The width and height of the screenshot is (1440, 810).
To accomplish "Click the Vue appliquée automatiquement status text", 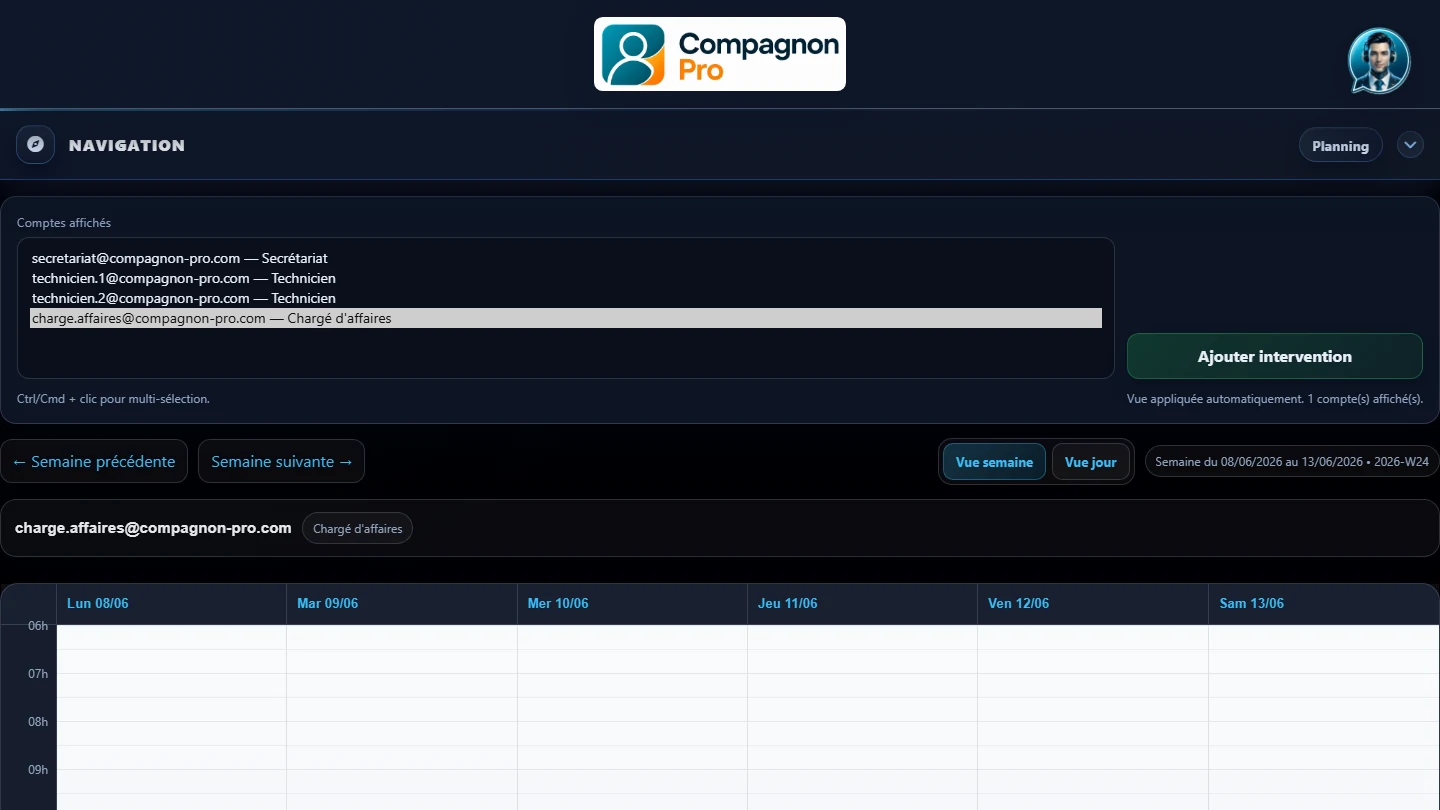I will (1274, 399).
